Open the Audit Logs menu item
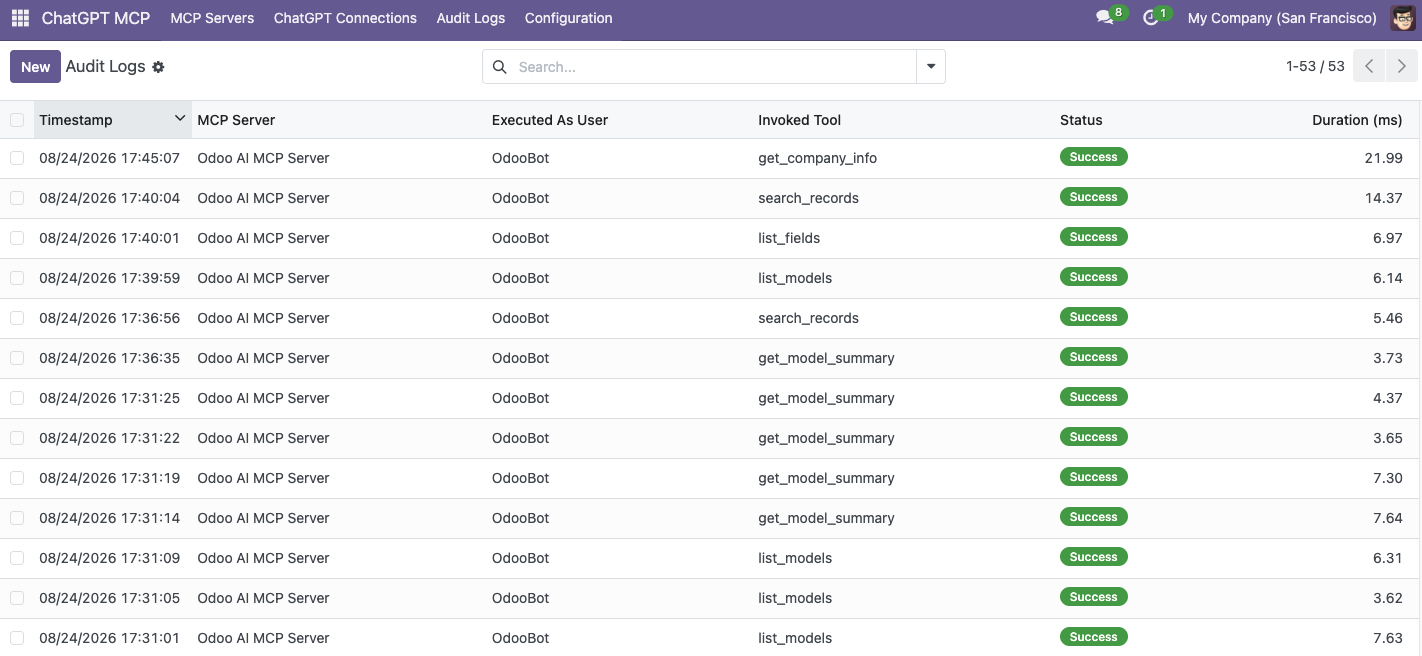Screen dimensions: 1422x656 (471, 18)
